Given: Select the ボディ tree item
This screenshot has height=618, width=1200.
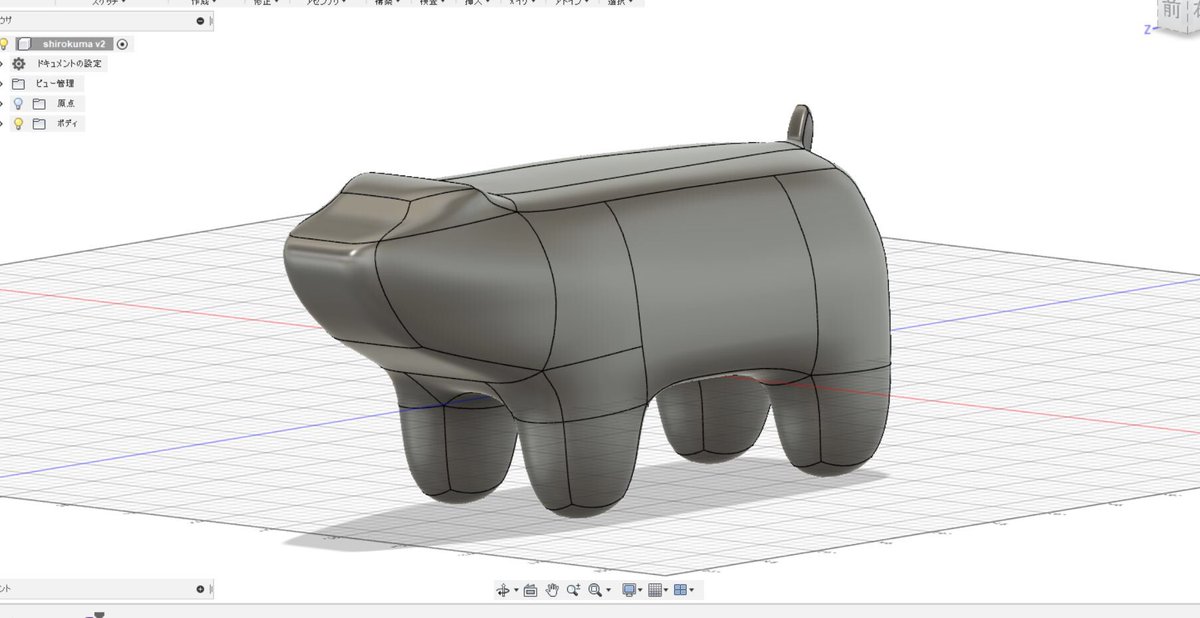Looking at the screenshot, I should pyautogui.click(x=67, y=124).
